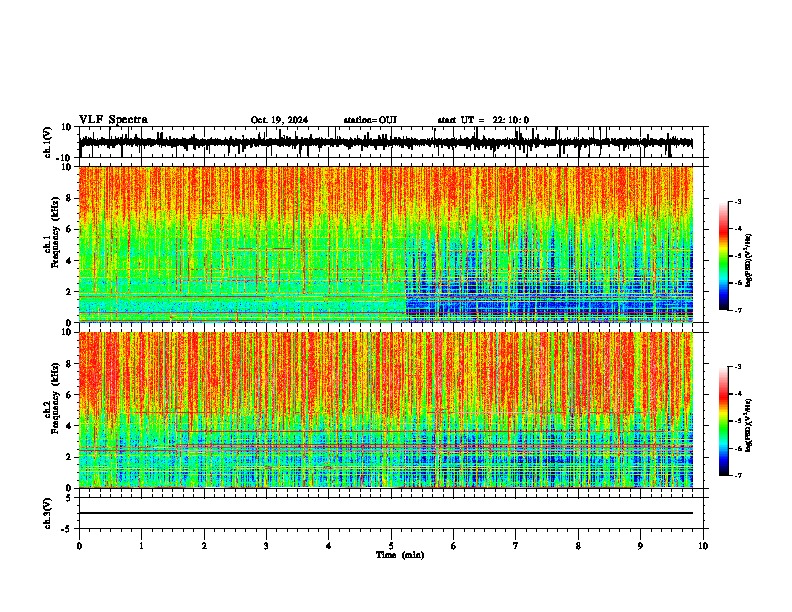Click the "3" tick on Time axis
This screenshot has width=792, height=612.
click(x=266, y=546)
